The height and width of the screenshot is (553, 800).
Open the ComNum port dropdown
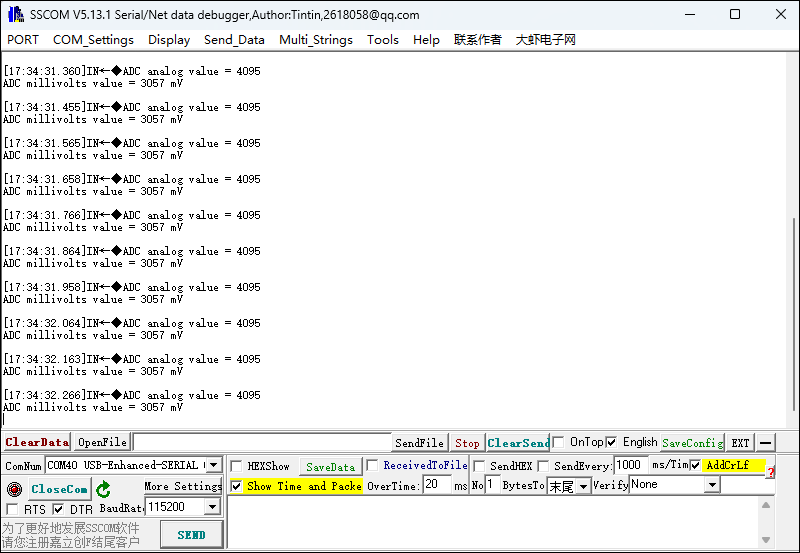tap(213, 466)
